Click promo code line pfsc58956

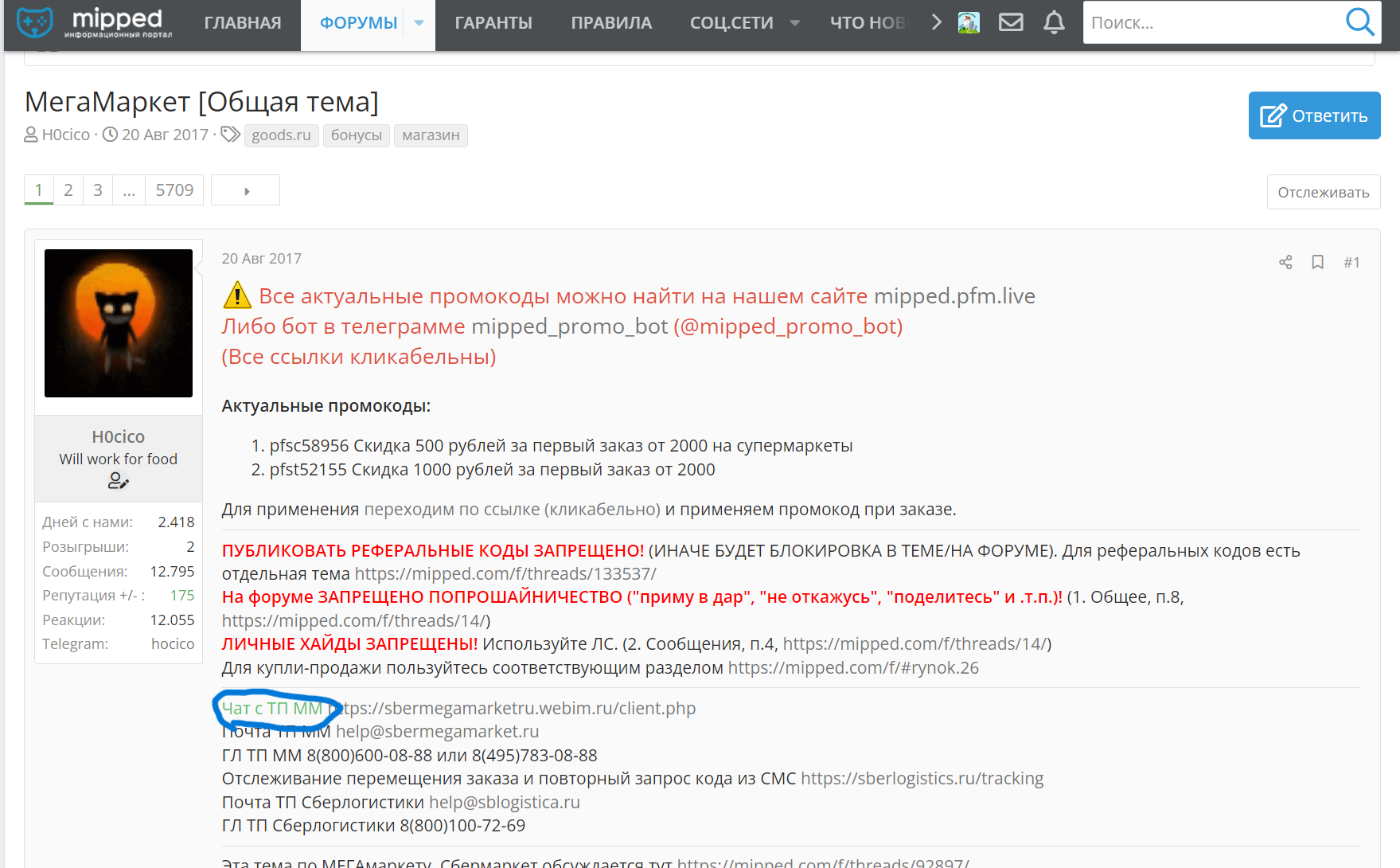click(x=561, y=446)
